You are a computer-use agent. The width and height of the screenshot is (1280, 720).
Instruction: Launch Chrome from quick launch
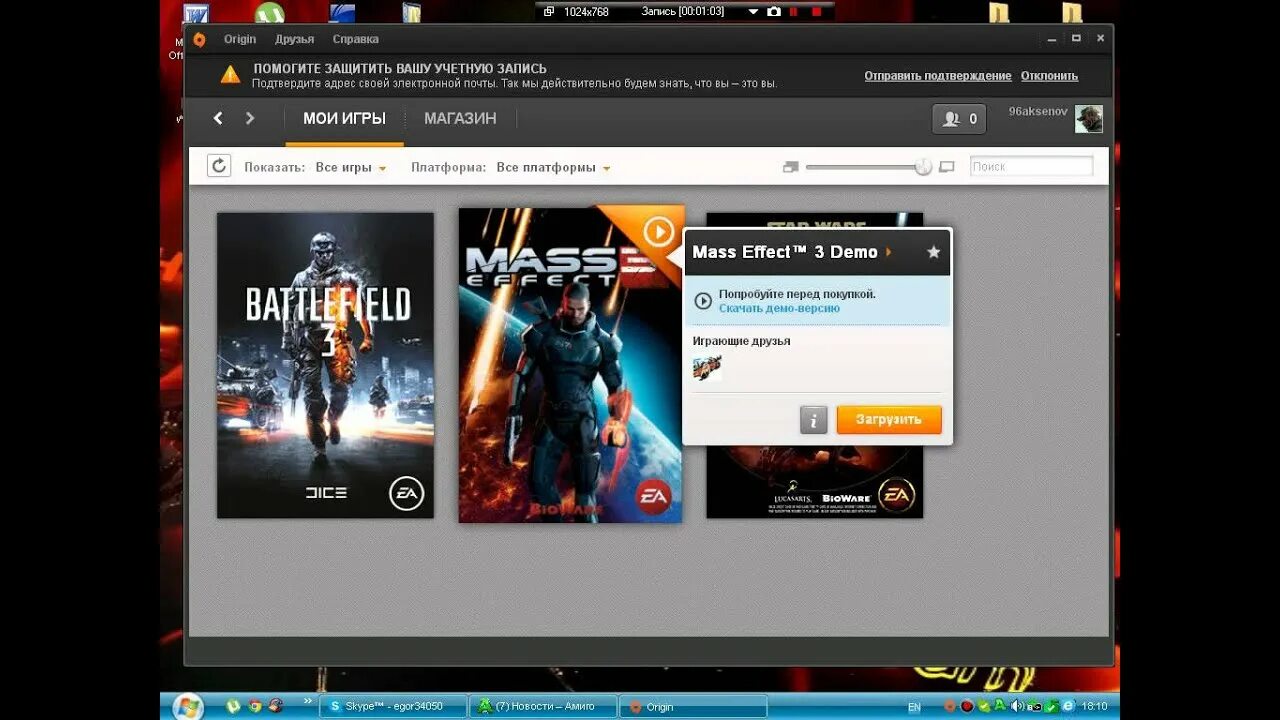[254, 706]
